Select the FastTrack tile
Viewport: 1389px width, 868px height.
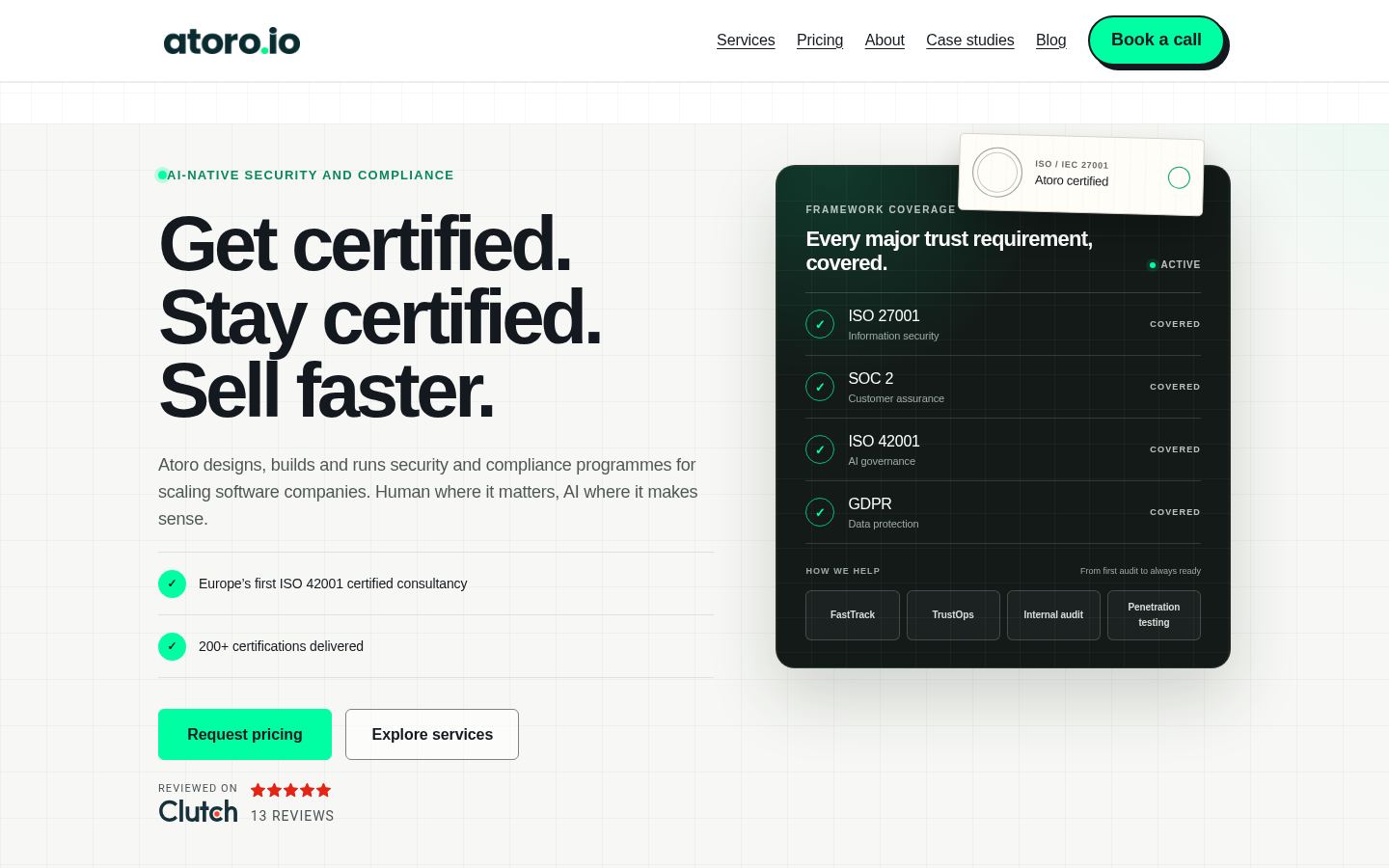853,615
